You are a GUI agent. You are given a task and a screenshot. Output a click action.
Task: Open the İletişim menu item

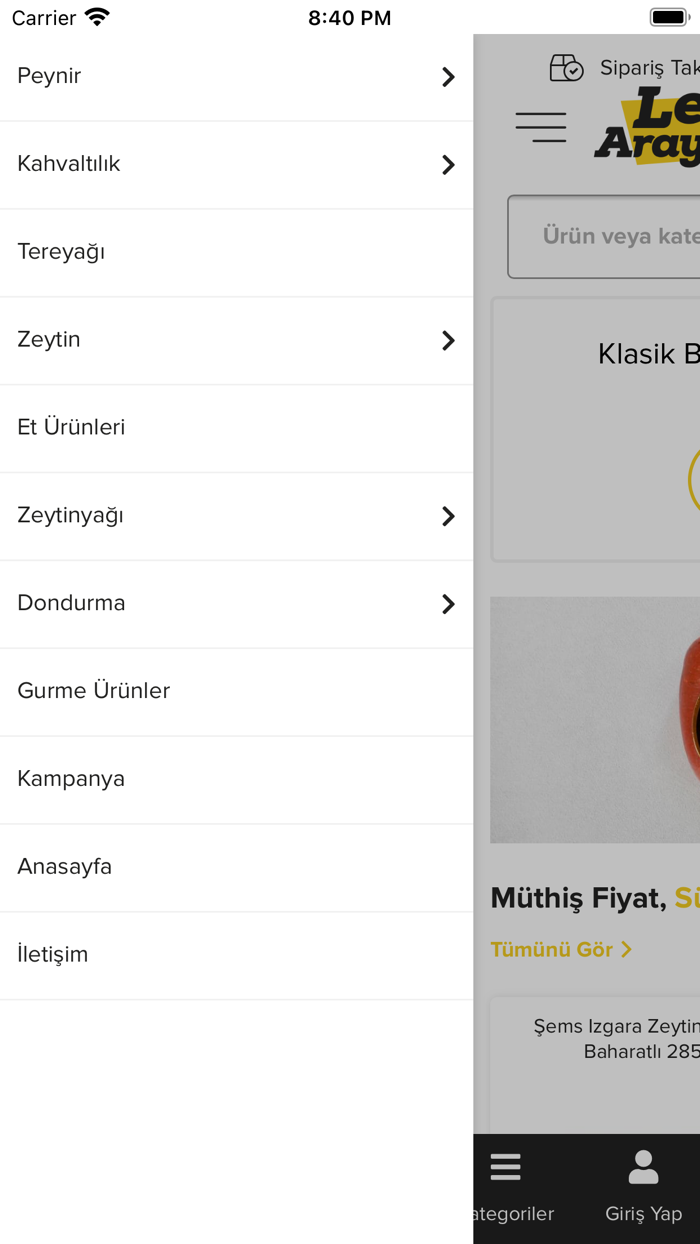[53, 955]
